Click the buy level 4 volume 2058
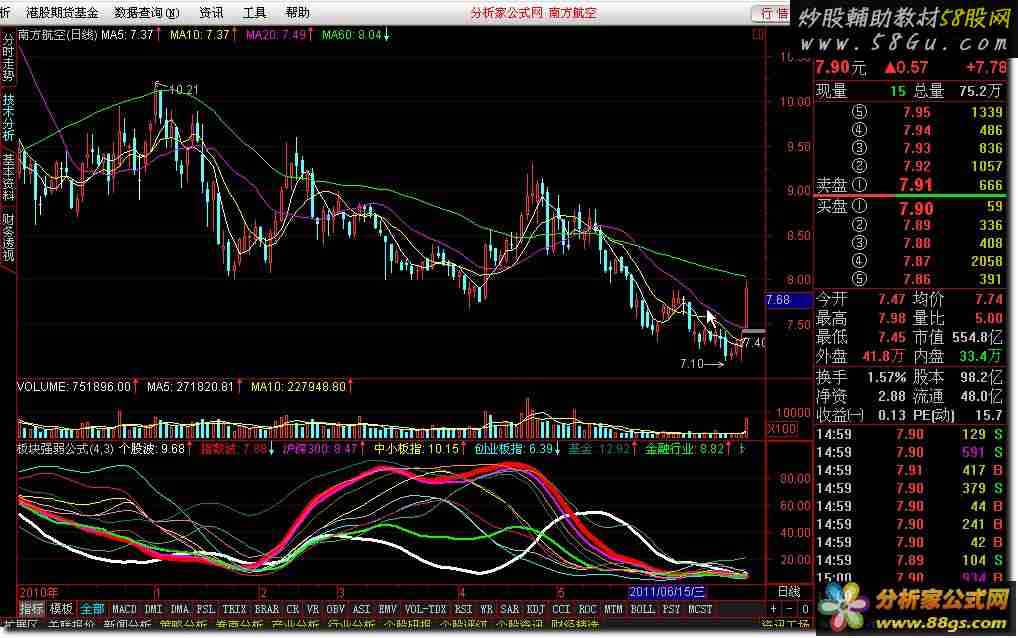1018x638 pixels. tap(986, 261)
